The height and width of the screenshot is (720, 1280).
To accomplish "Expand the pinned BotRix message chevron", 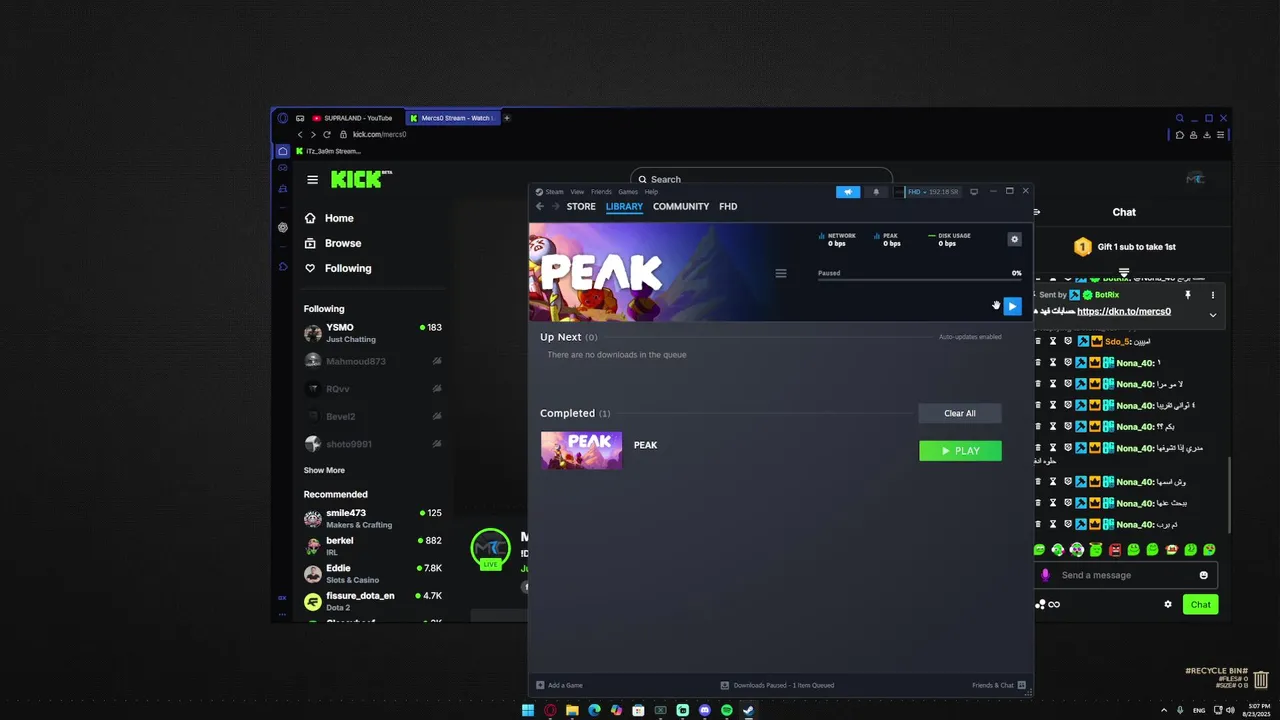I will click(1213, 315).
